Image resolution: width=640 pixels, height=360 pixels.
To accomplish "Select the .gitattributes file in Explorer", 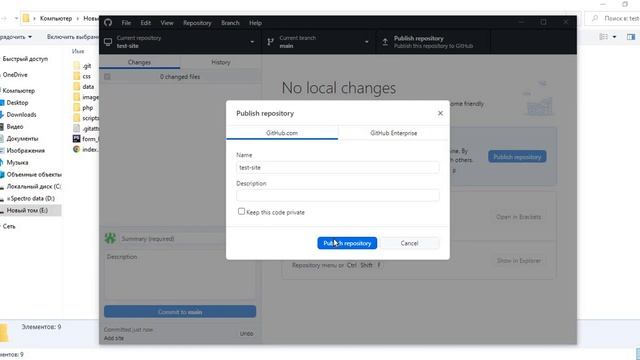I will 86,129.
